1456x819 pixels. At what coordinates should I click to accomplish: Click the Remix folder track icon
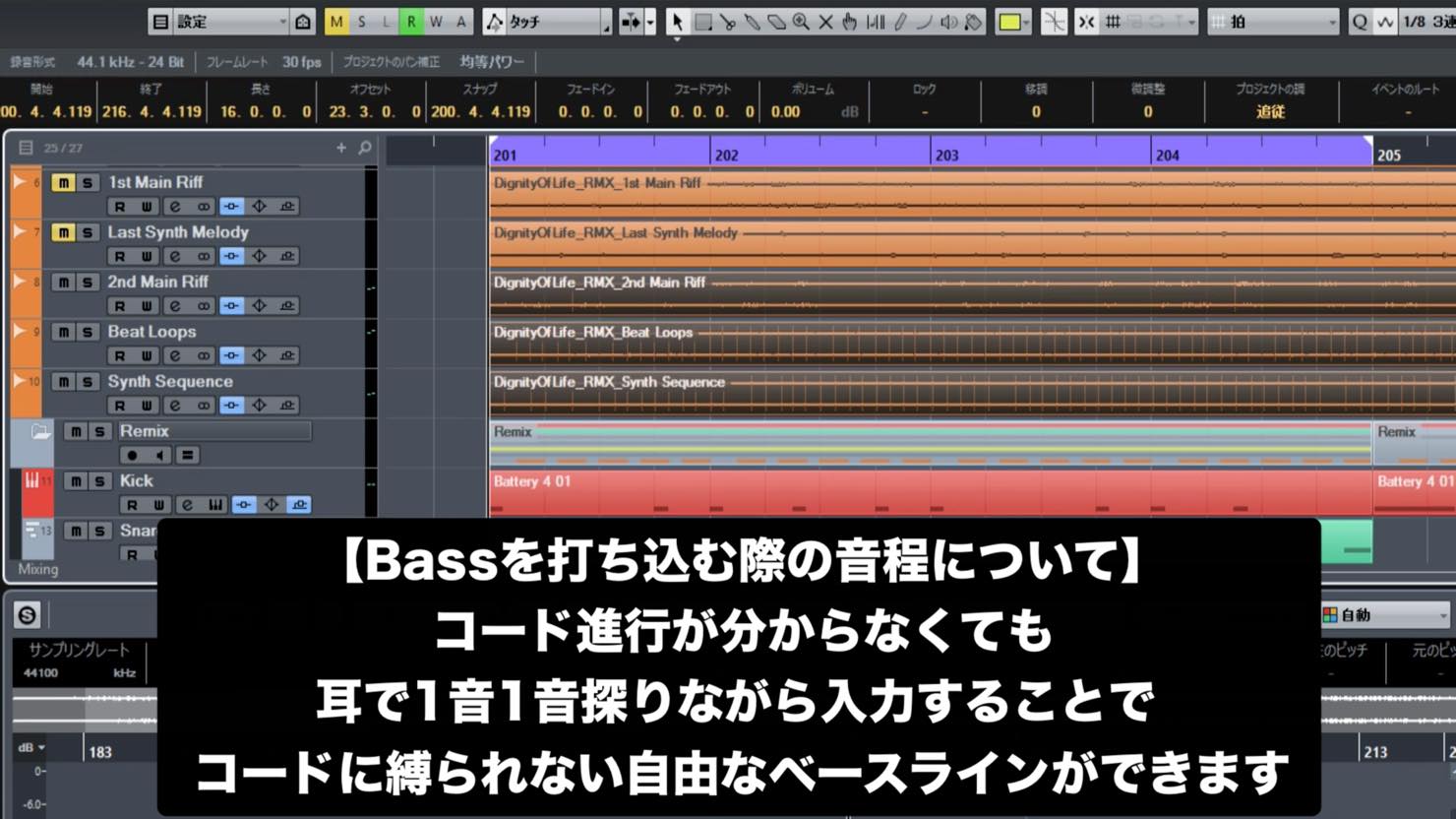[40, 431]
